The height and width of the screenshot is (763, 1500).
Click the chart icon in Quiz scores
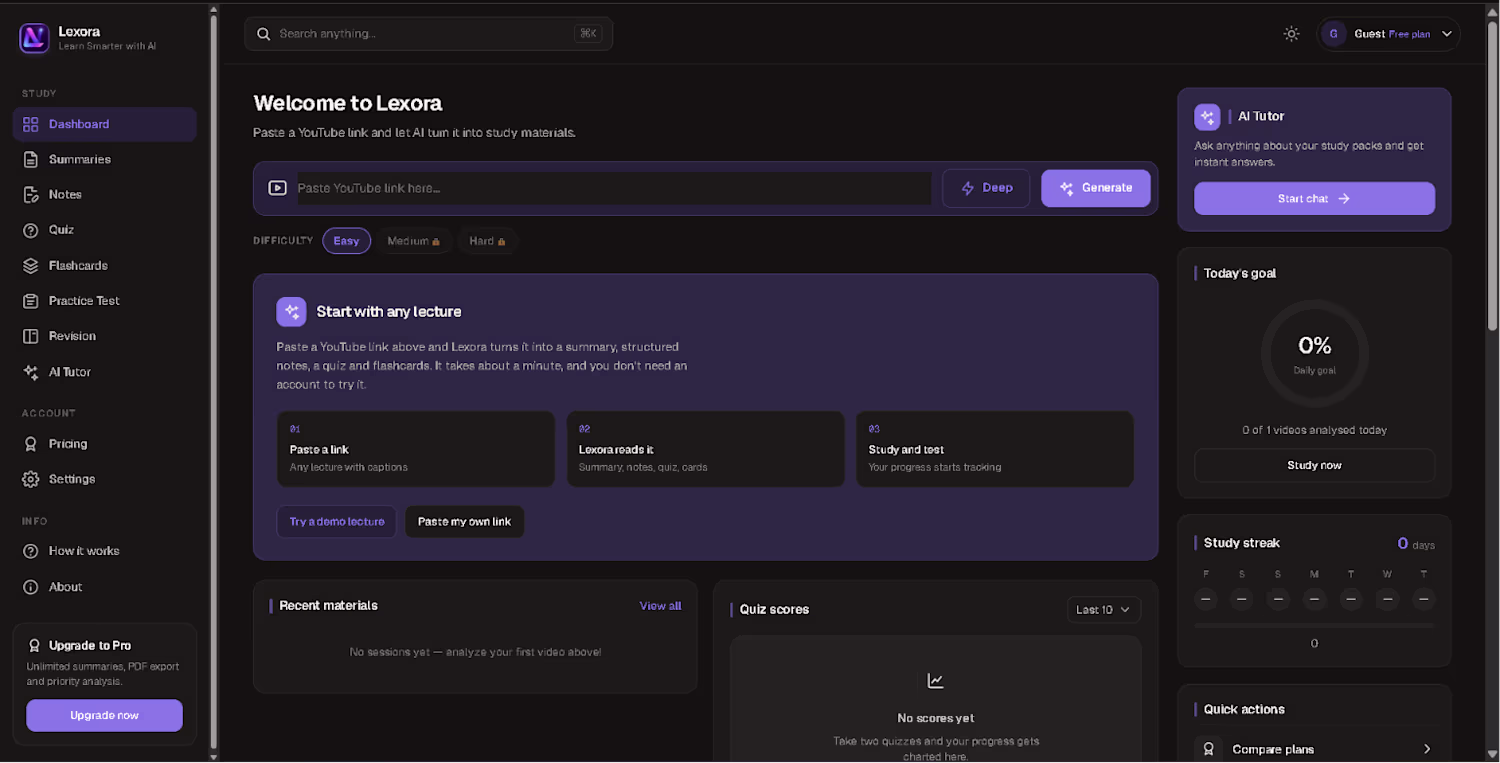click(935, 681)
